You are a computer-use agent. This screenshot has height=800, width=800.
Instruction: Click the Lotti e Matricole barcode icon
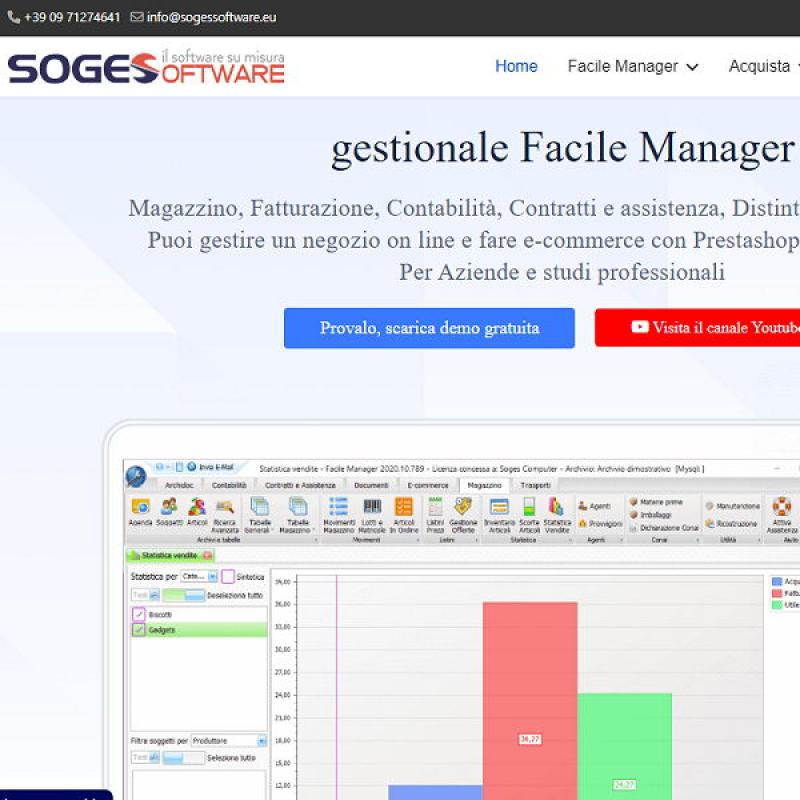tap(372, 507)
